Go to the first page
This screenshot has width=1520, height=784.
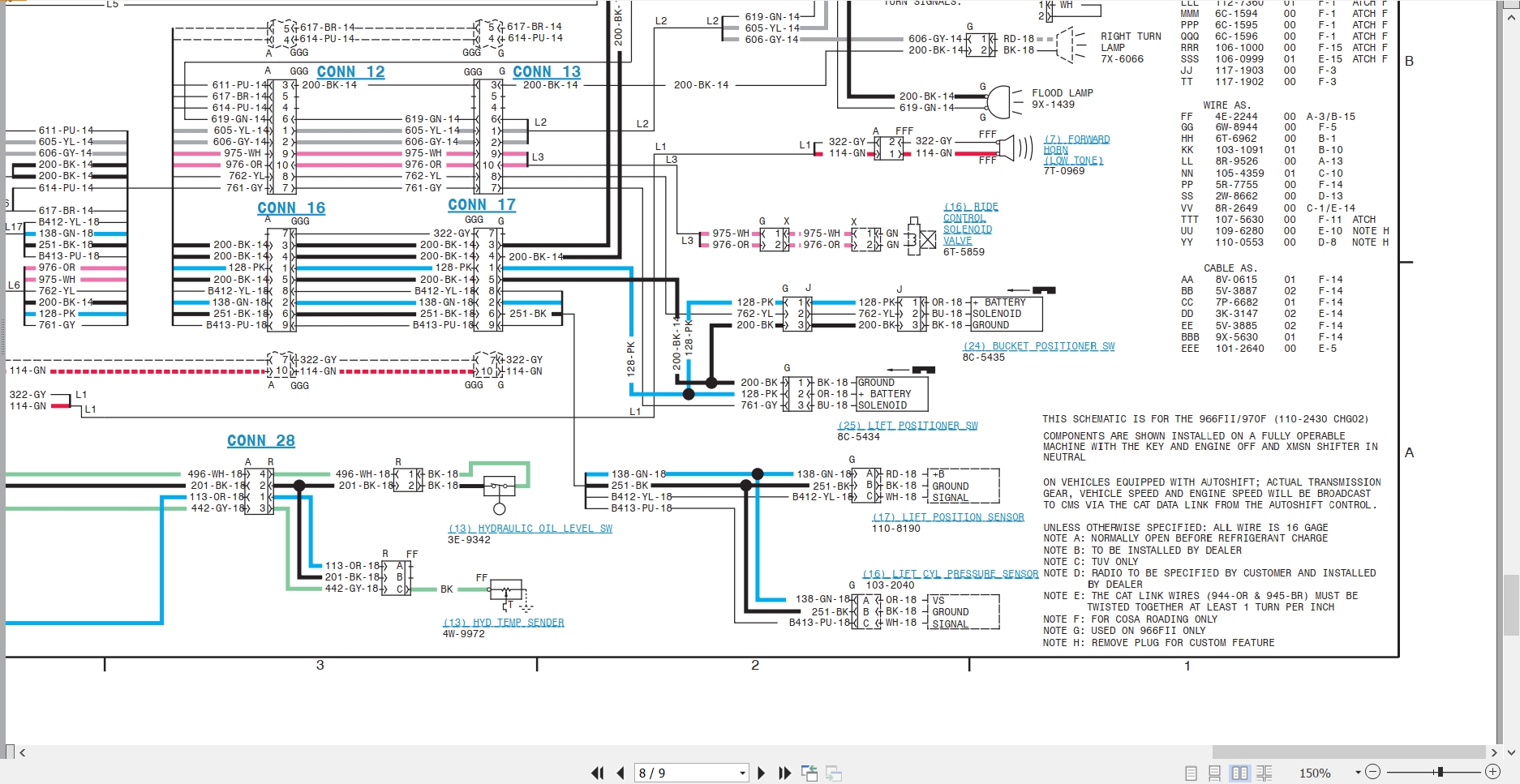pyautogui.click(x=598, y=773)
